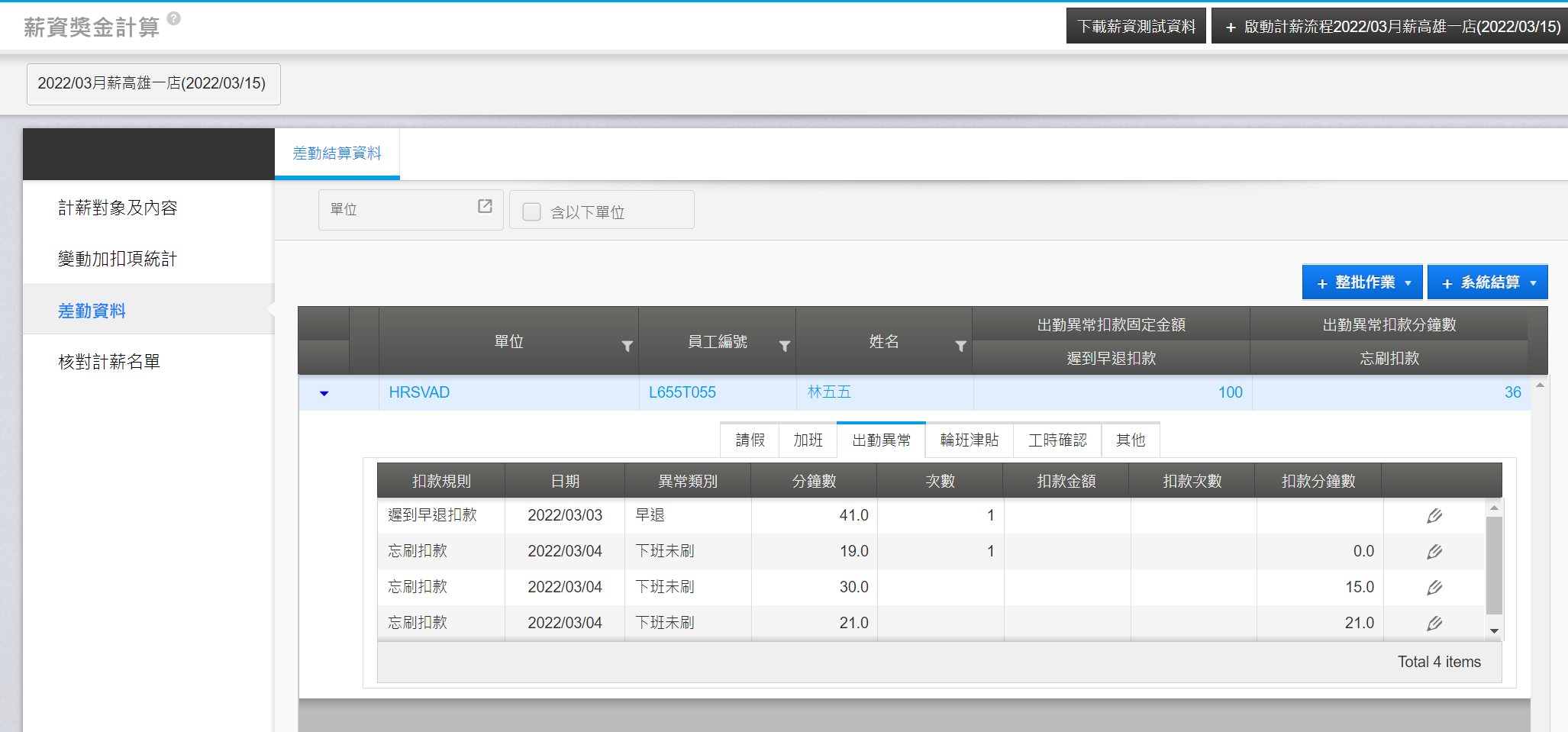Switch to the 輪班津貼 tab
This screenshot has width=1568, height=732.
tap(969, 440)
